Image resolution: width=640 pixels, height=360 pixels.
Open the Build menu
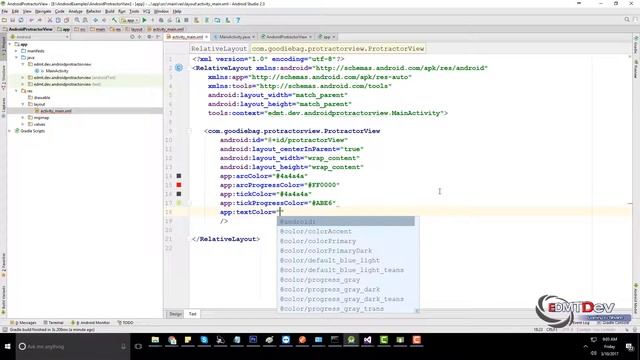click(110, 11)
